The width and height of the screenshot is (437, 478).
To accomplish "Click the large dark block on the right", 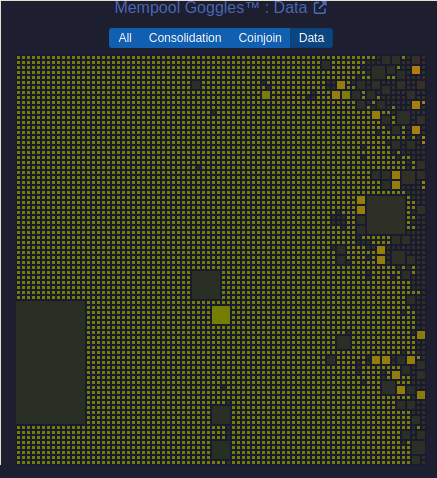I will [x=386, y=215].
